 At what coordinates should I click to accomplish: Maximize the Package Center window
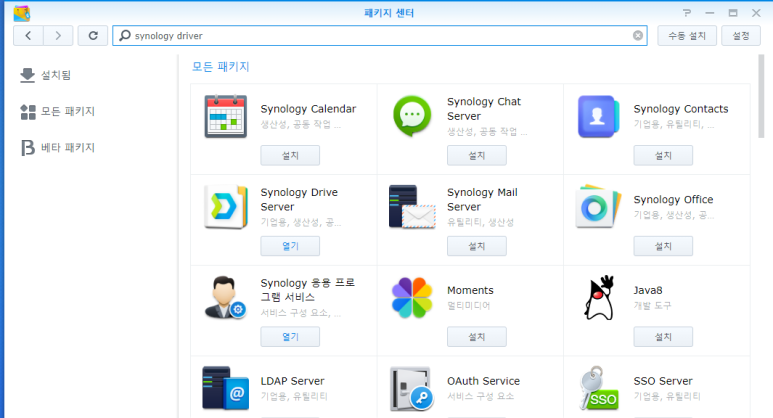click(733, 13)
